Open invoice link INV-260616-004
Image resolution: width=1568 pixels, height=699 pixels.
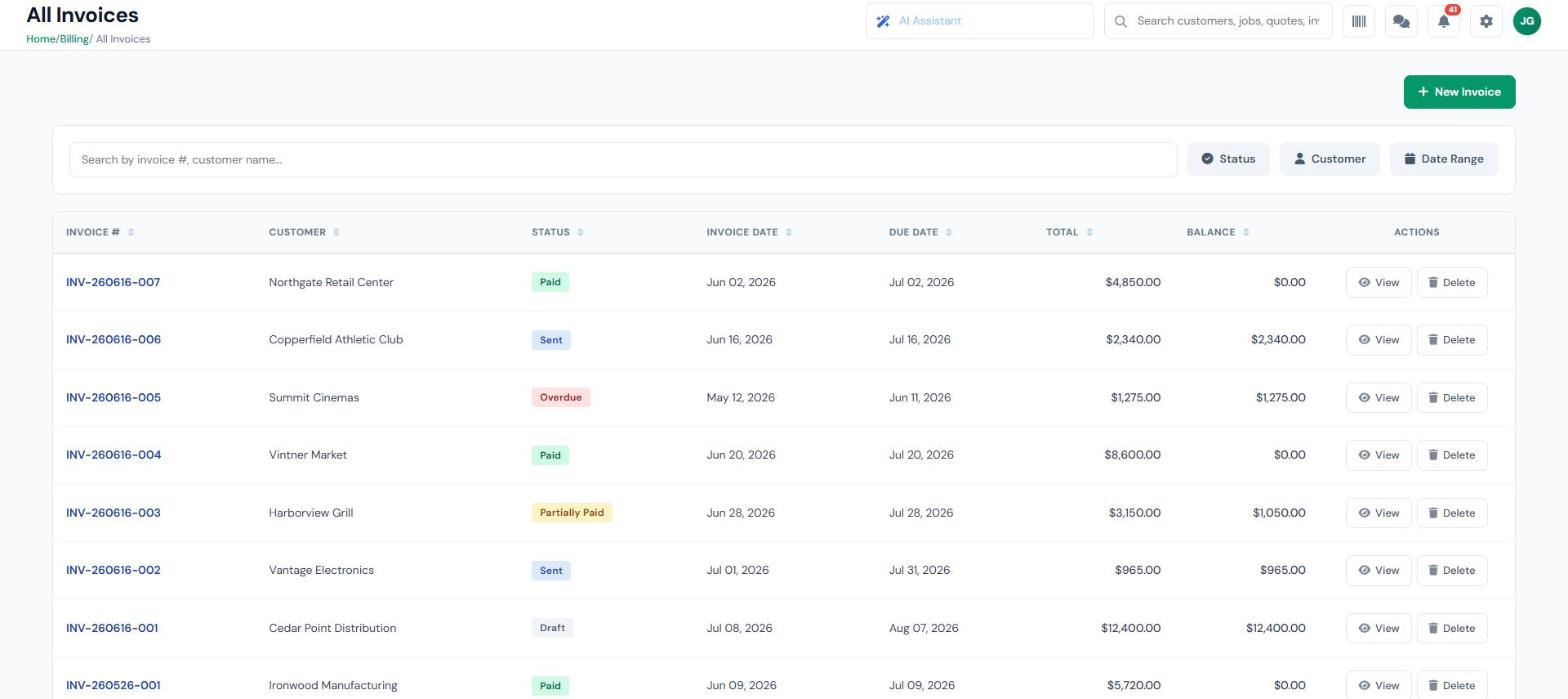(x=113, y=455)
